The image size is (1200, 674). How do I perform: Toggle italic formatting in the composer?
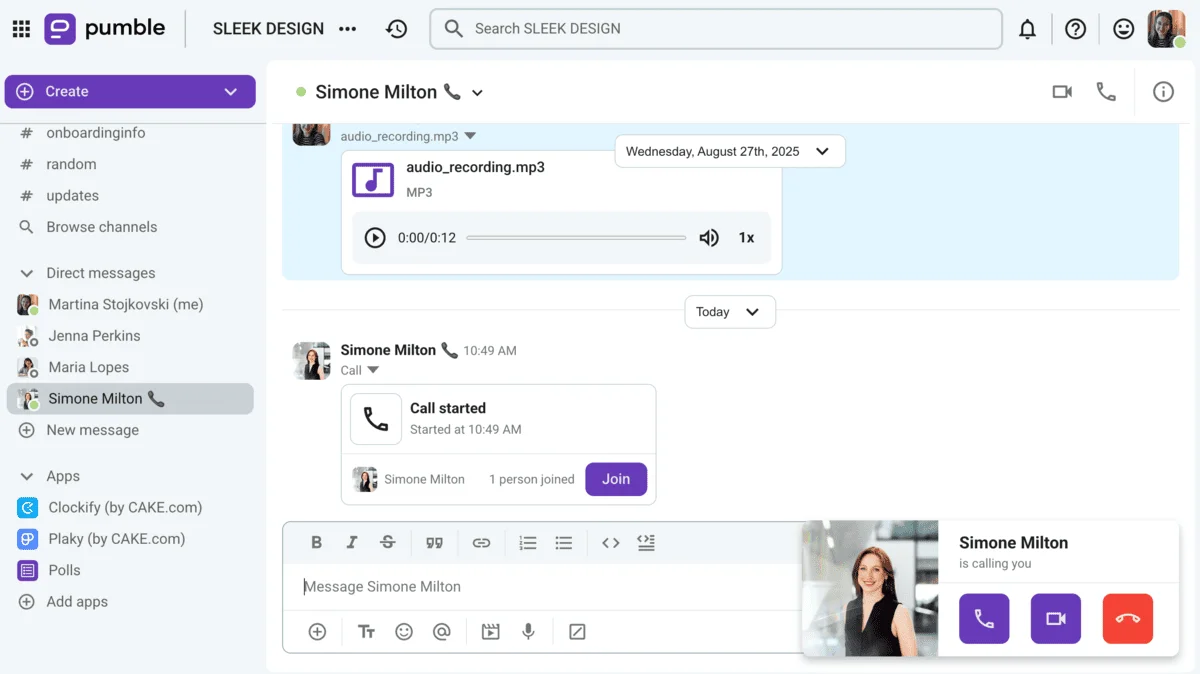[352, 542]
